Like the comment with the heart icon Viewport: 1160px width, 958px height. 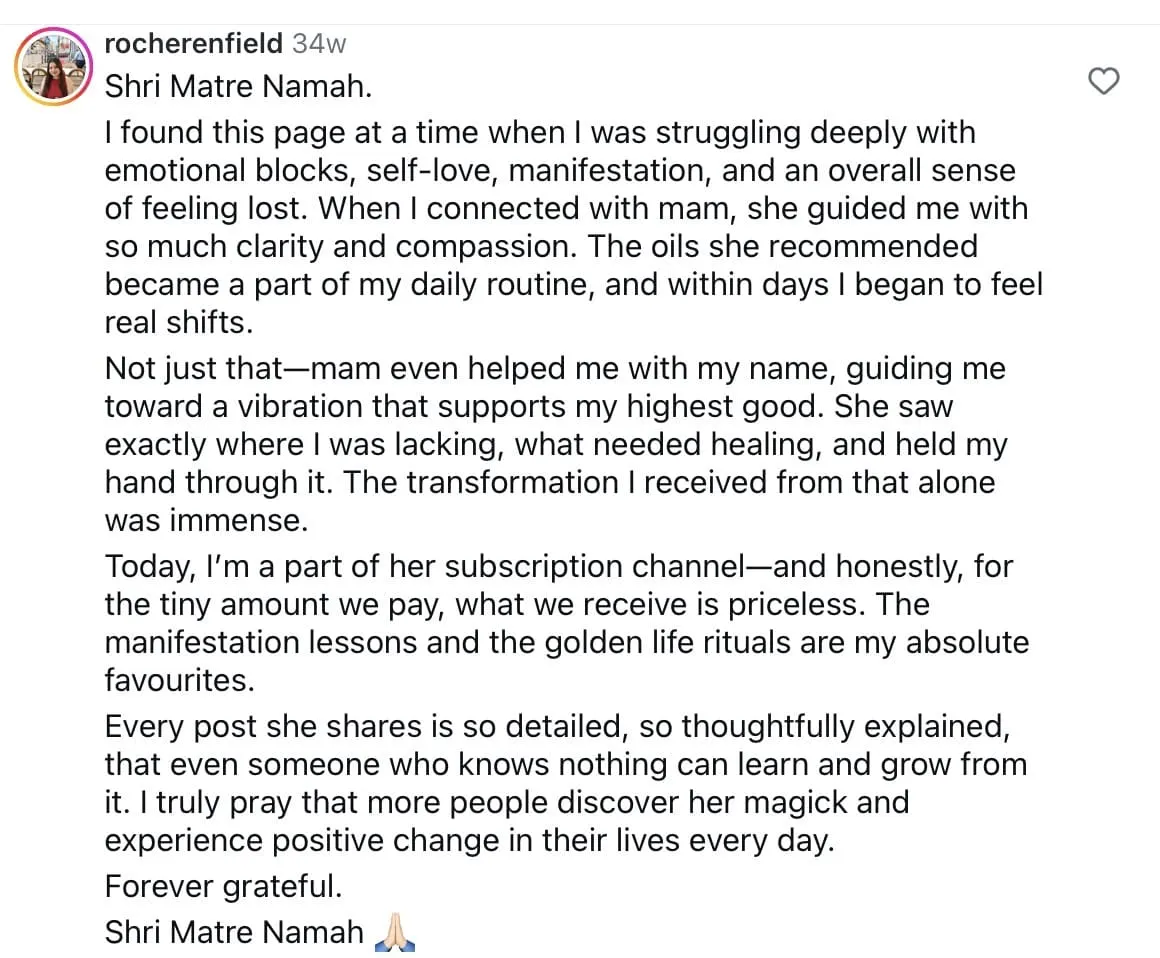click(x=1104, y=81)
